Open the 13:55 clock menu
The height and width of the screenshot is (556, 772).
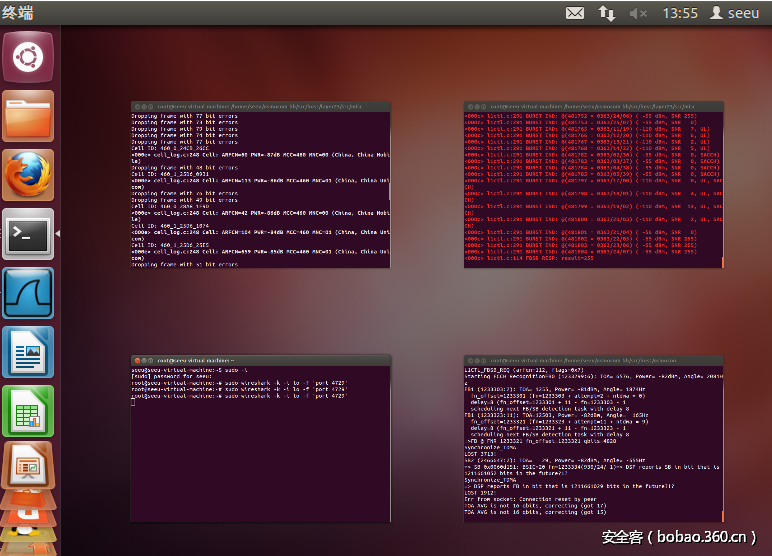coord(680,13)
